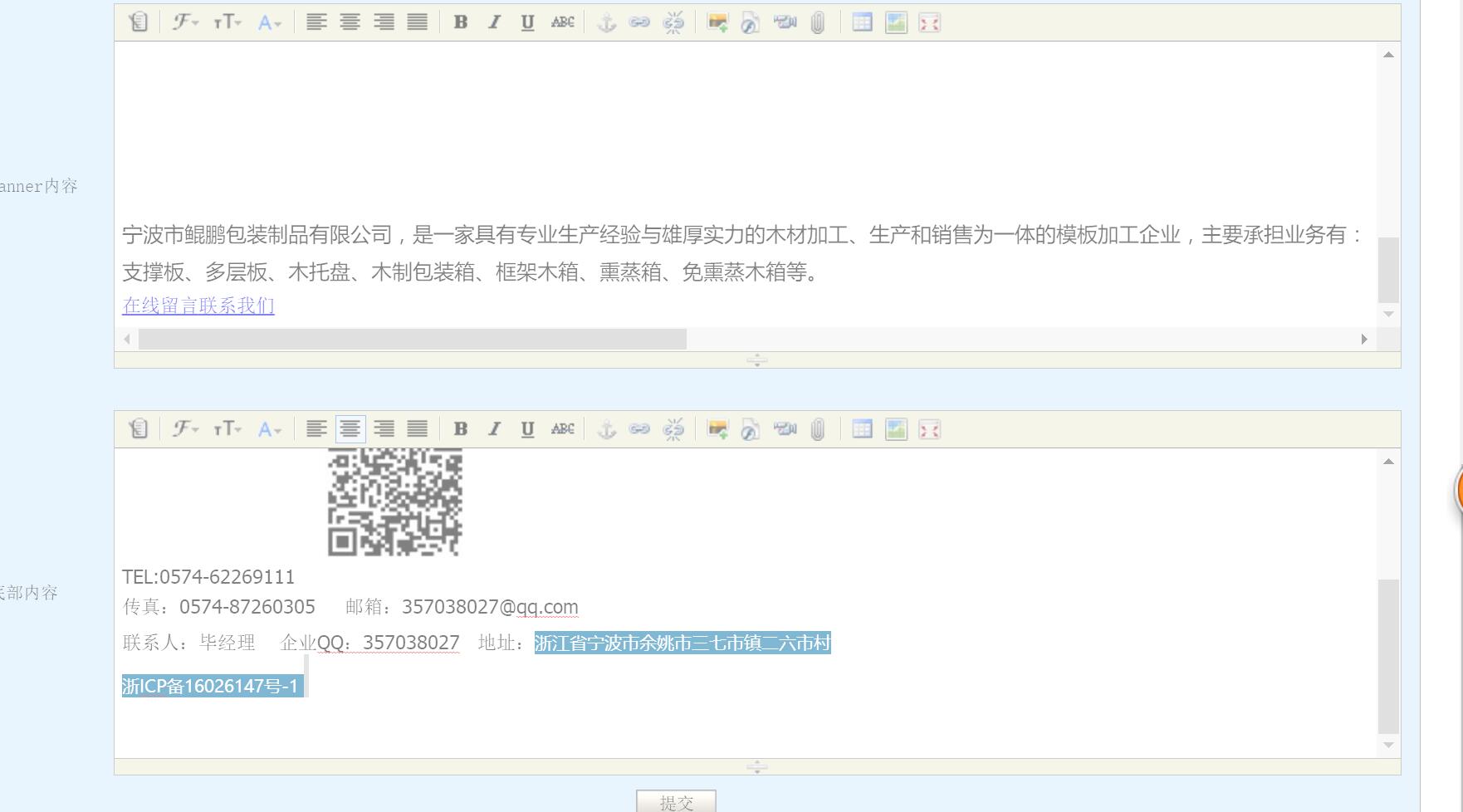The width and height of the screenshot is (1463, 812).
Task: Align text left in upper editor
Action: pos(316,22)
